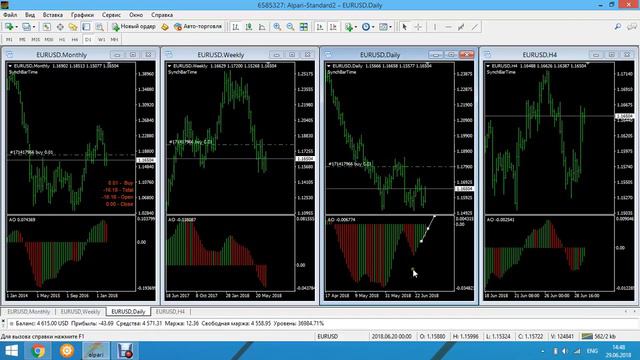Expand one-click trading triangle in EURUSD.H4 chart
Image resolution: width=640 pixels, height=360 pixels.
488,66
